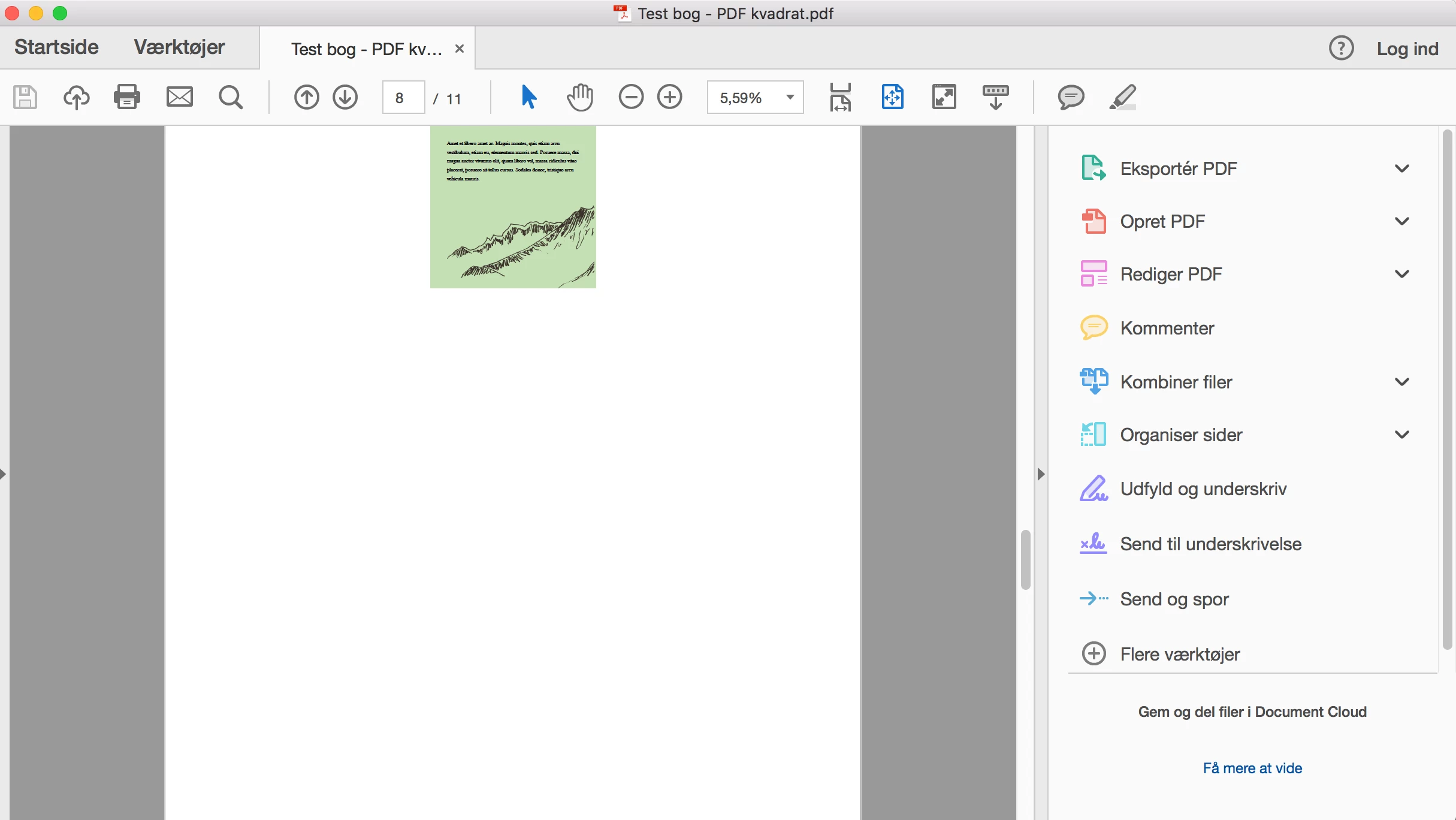Click the zoom out minus icon
The image size is (1456, 820).
click(x=631, y=97)
